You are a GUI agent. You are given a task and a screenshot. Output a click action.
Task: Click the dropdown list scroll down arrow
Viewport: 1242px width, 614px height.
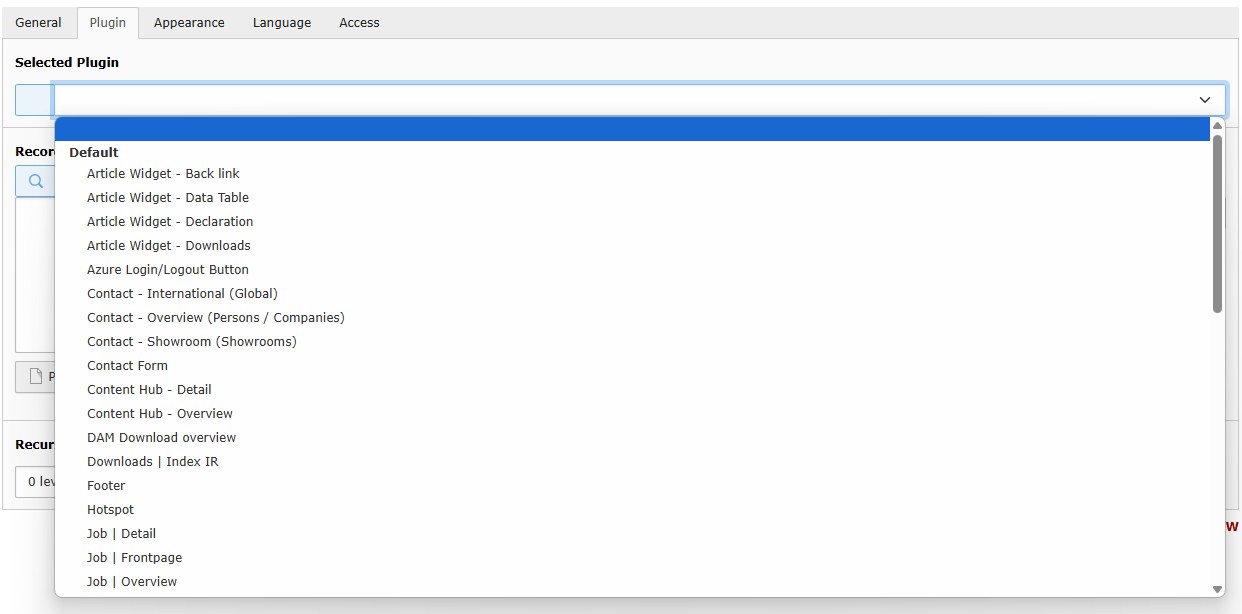coord(1217,589)
